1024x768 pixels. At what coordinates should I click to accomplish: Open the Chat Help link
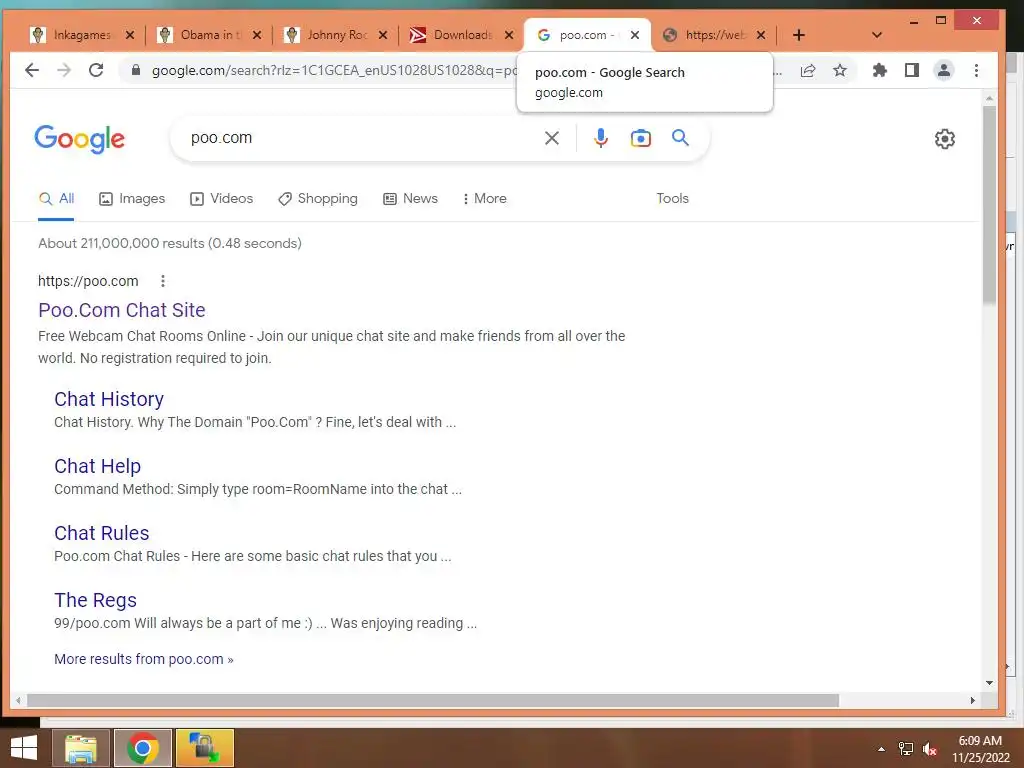(x=97, y=466)
